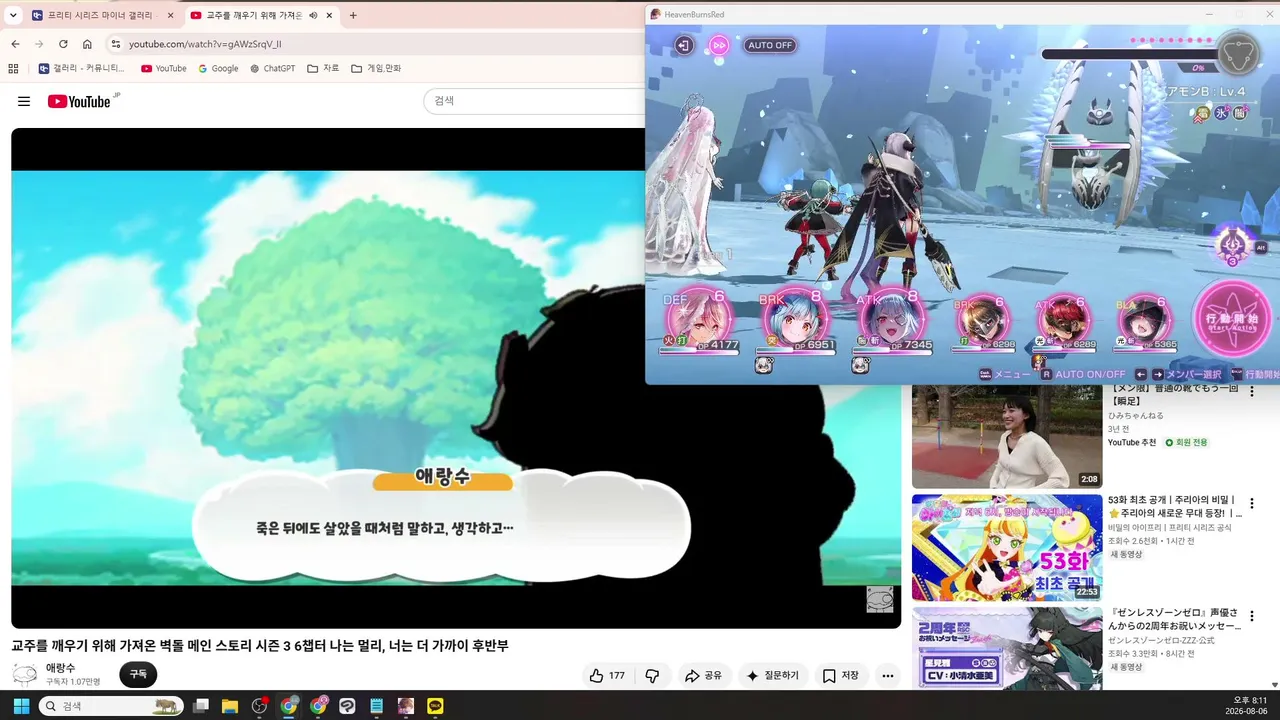Screen dimensions: 1280x720
Task: Click the overdrive gauge emblem in the game
Action: pyautogui.click(x=1239, y=53)
